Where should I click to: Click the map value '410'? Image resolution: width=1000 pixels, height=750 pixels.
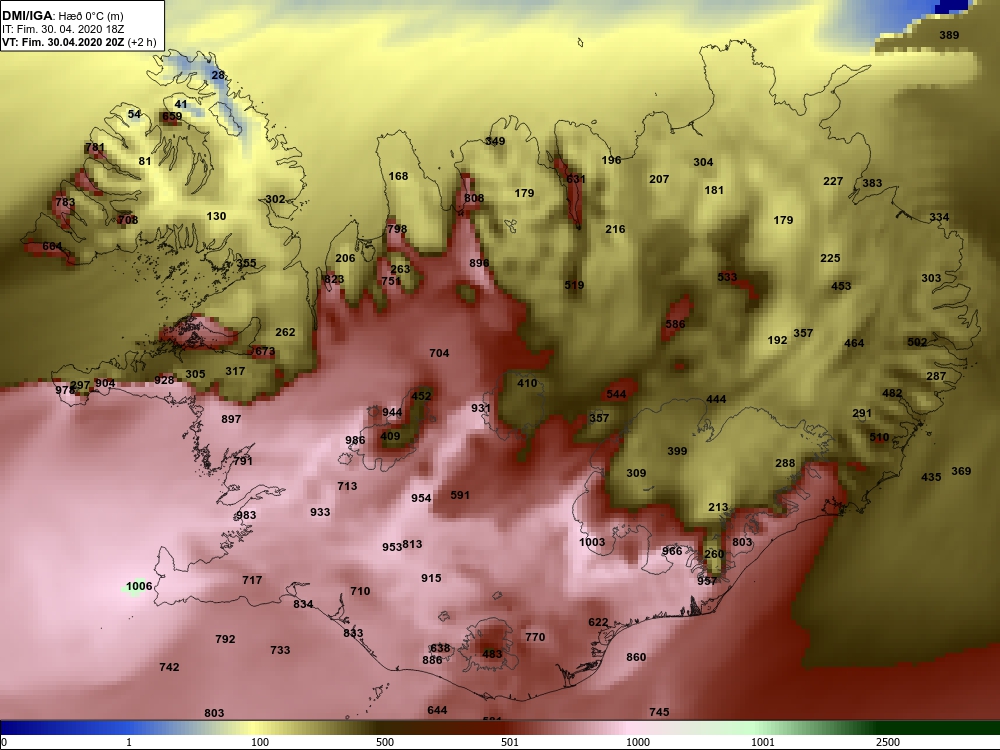coord(527,383)
